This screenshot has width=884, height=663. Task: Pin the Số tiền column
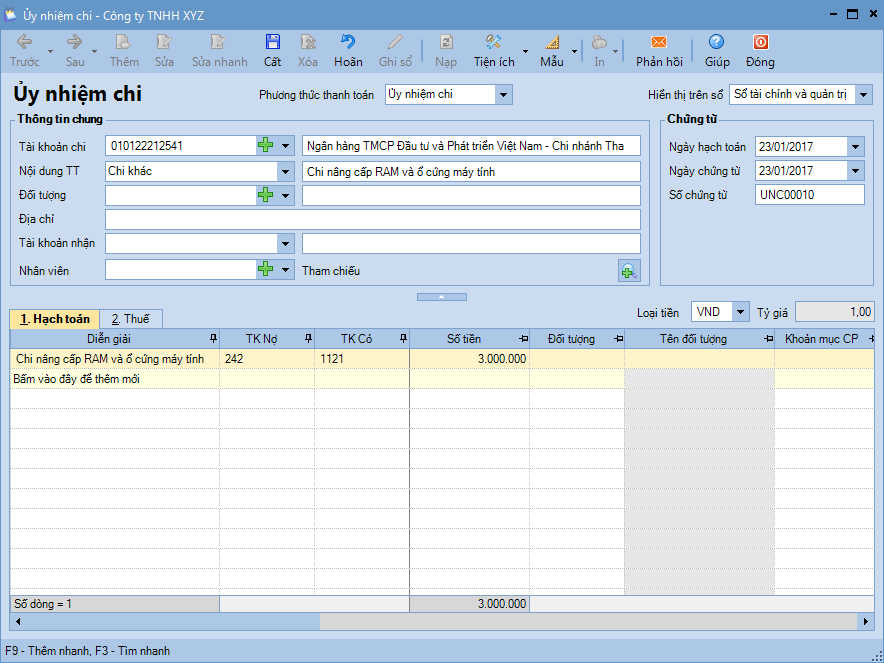pos(523,339)
